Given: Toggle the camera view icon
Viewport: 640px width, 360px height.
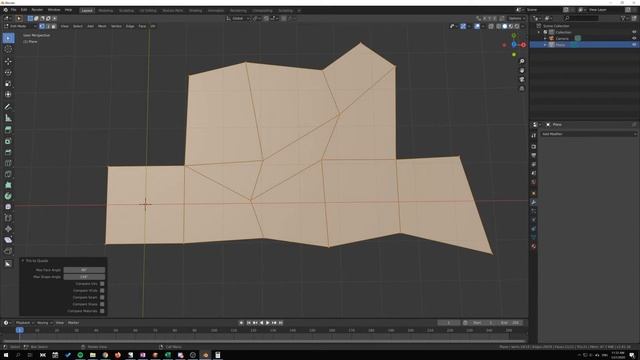Looking at the screenshot, I should pyautogui.click(x=522, y=80).
